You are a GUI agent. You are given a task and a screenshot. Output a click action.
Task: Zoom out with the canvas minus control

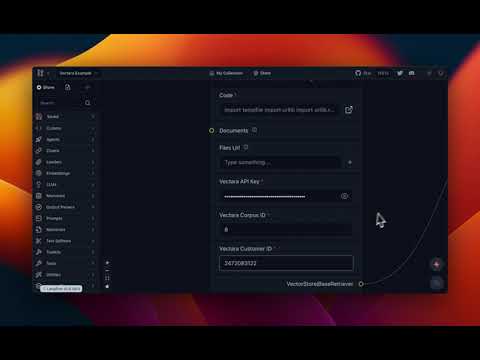click(x=107, y=270)
